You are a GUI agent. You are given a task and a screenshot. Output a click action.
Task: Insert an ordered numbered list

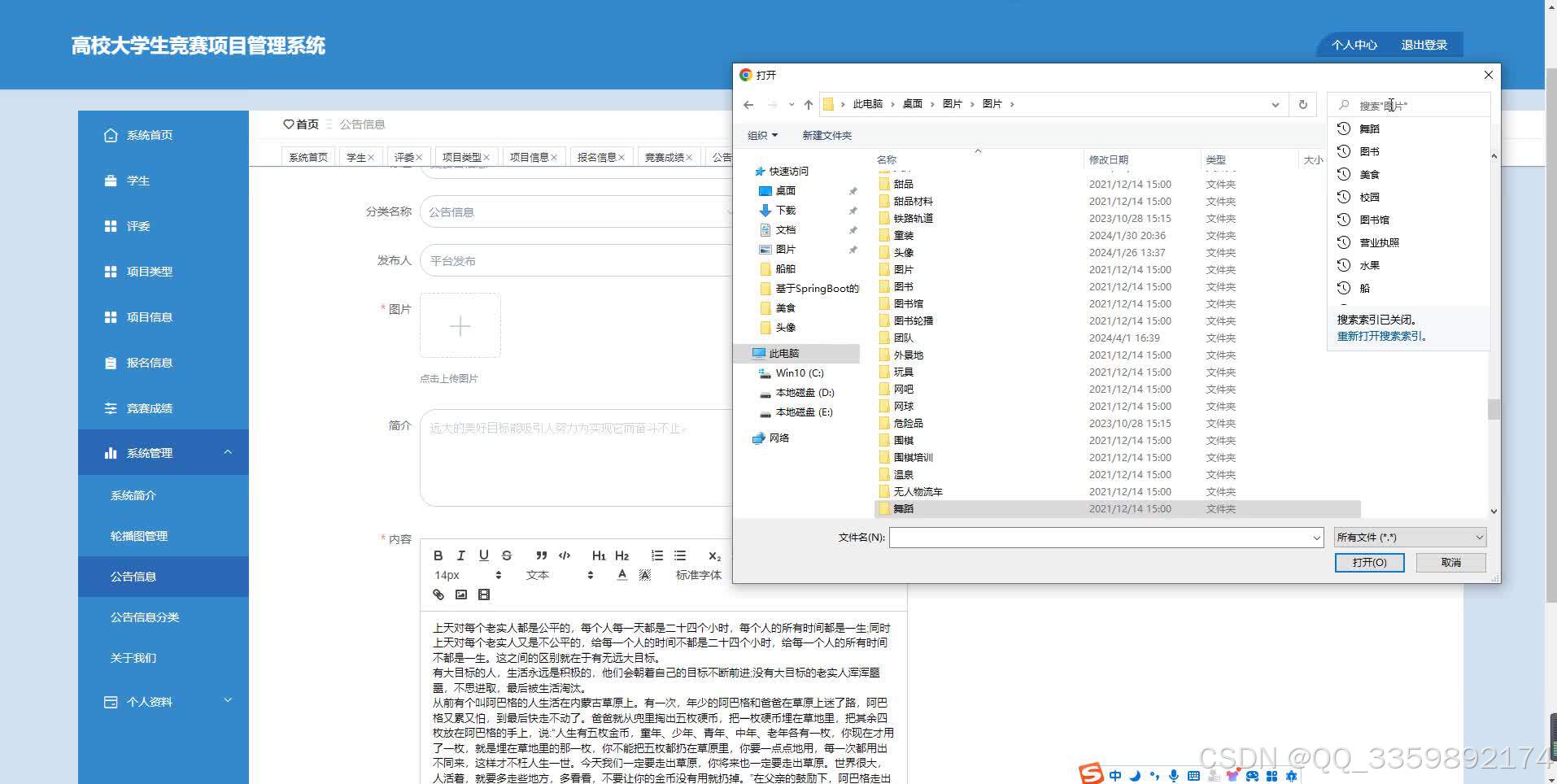[656, 555]
